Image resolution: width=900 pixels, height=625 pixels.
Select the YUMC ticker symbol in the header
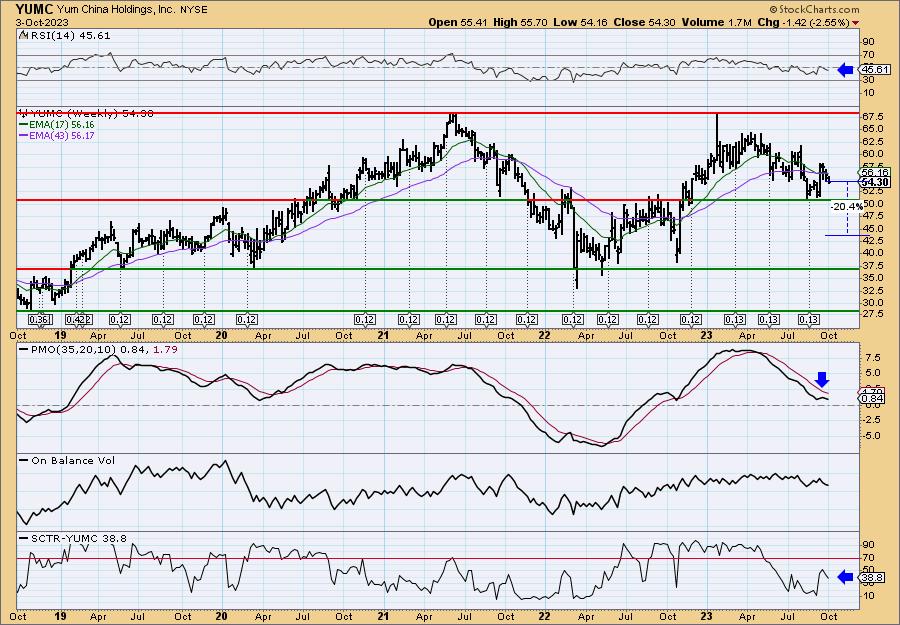[x=34, y=9]
